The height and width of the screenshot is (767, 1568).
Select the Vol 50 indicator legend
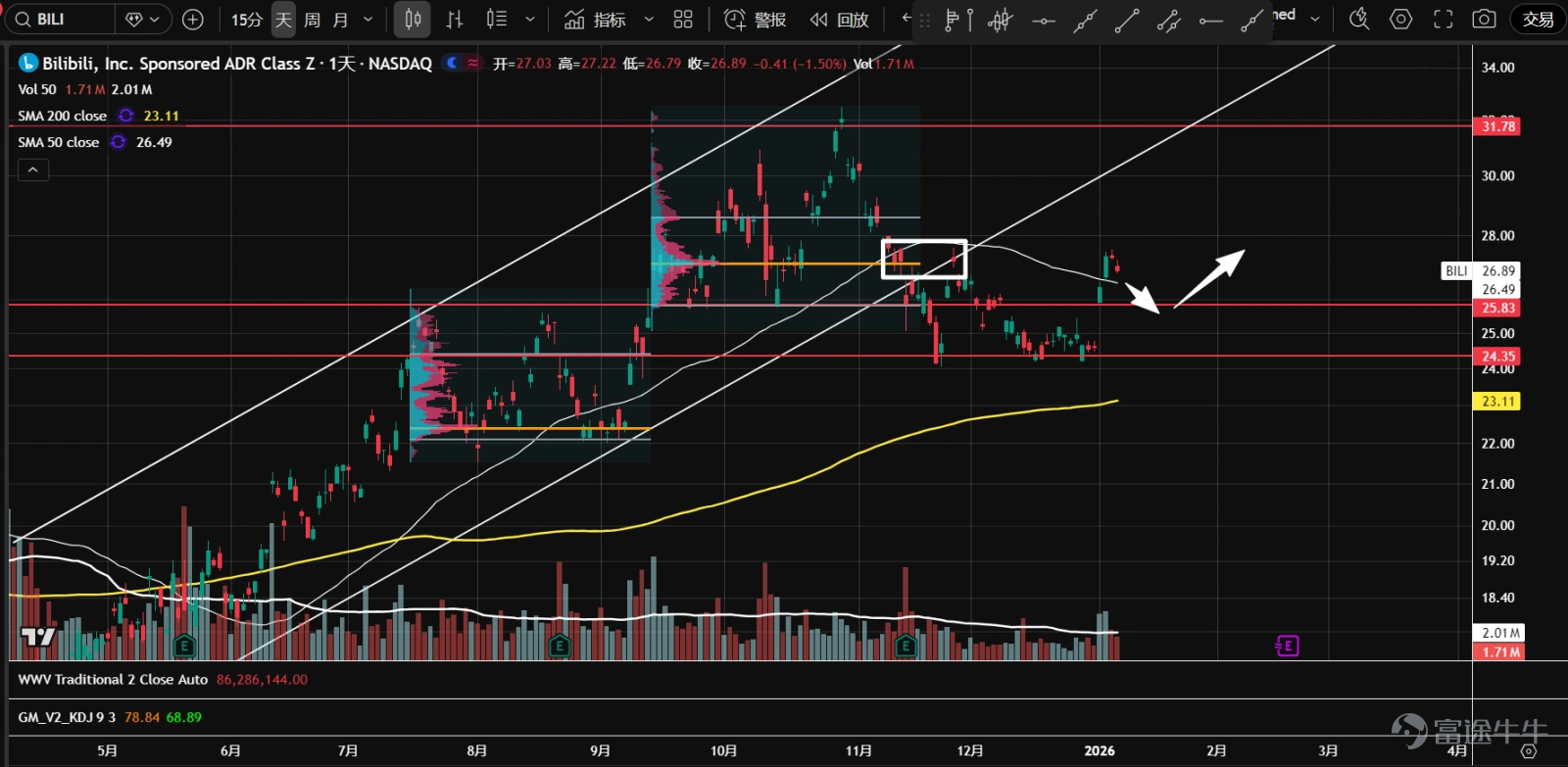coord(37,89)
